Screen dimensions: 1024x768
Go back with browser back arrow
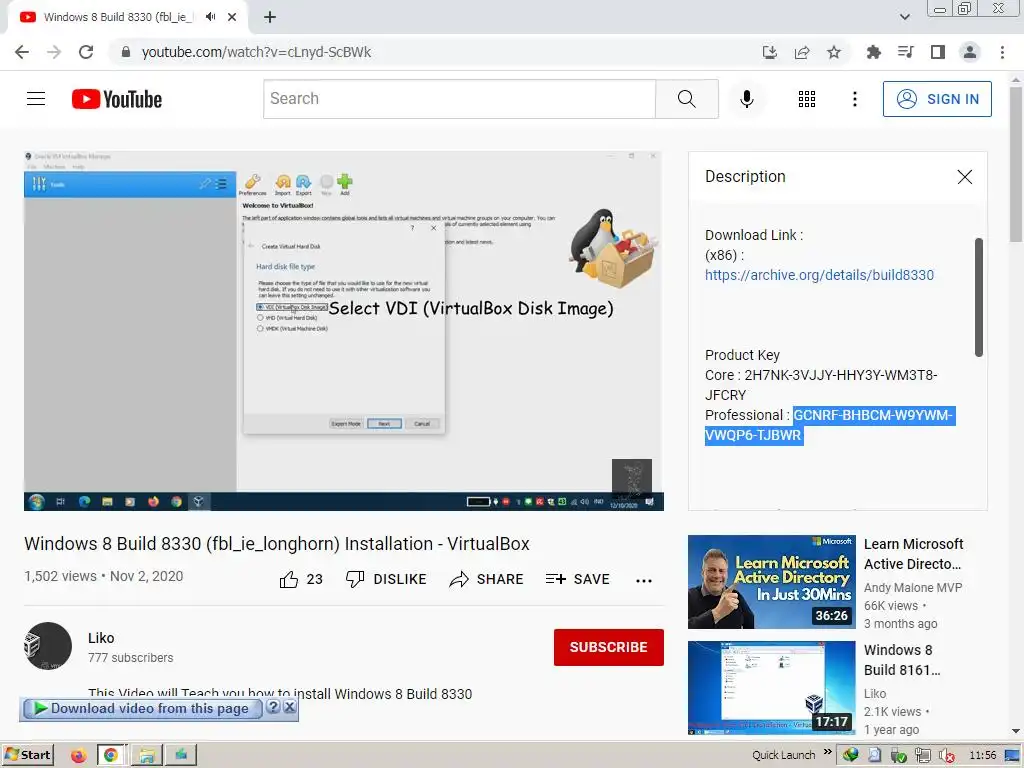(x=22, y=52)
